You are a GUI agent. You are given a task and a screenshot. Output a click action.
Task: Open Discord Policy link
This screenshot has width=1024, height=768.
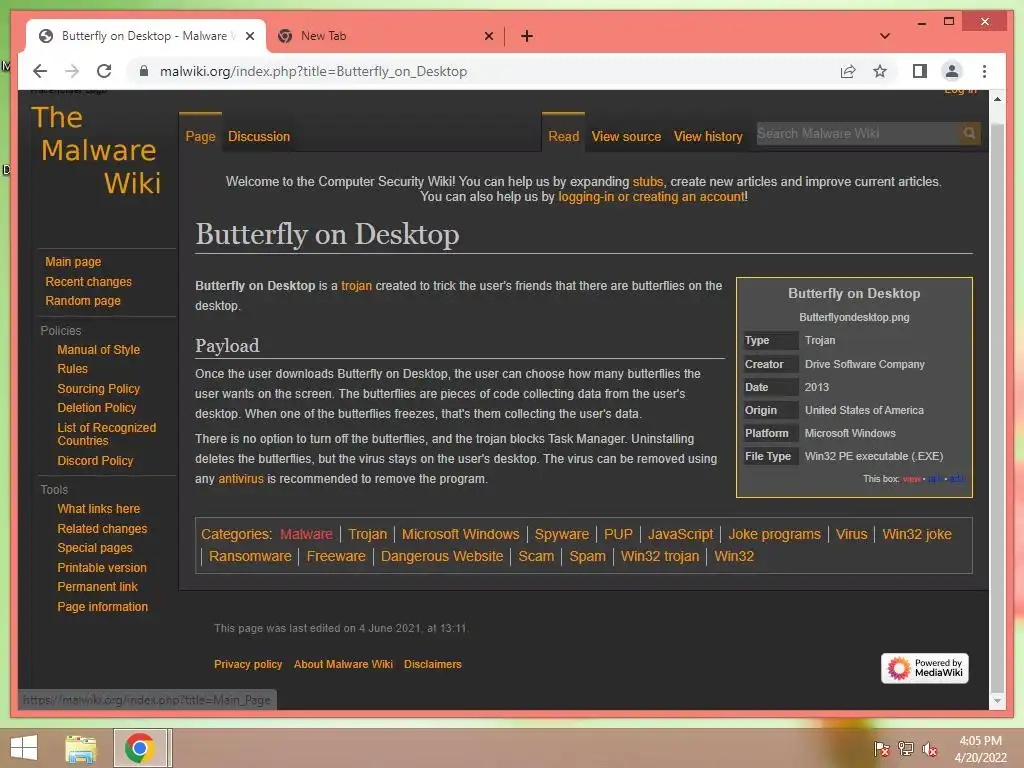[95, 460]
